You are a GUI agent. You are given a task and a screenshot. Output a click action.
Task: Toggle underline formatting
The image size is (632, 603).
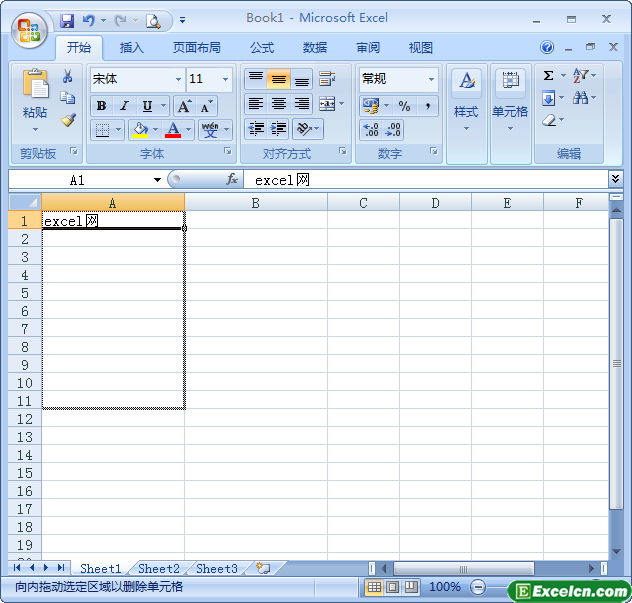coord(148,106)
